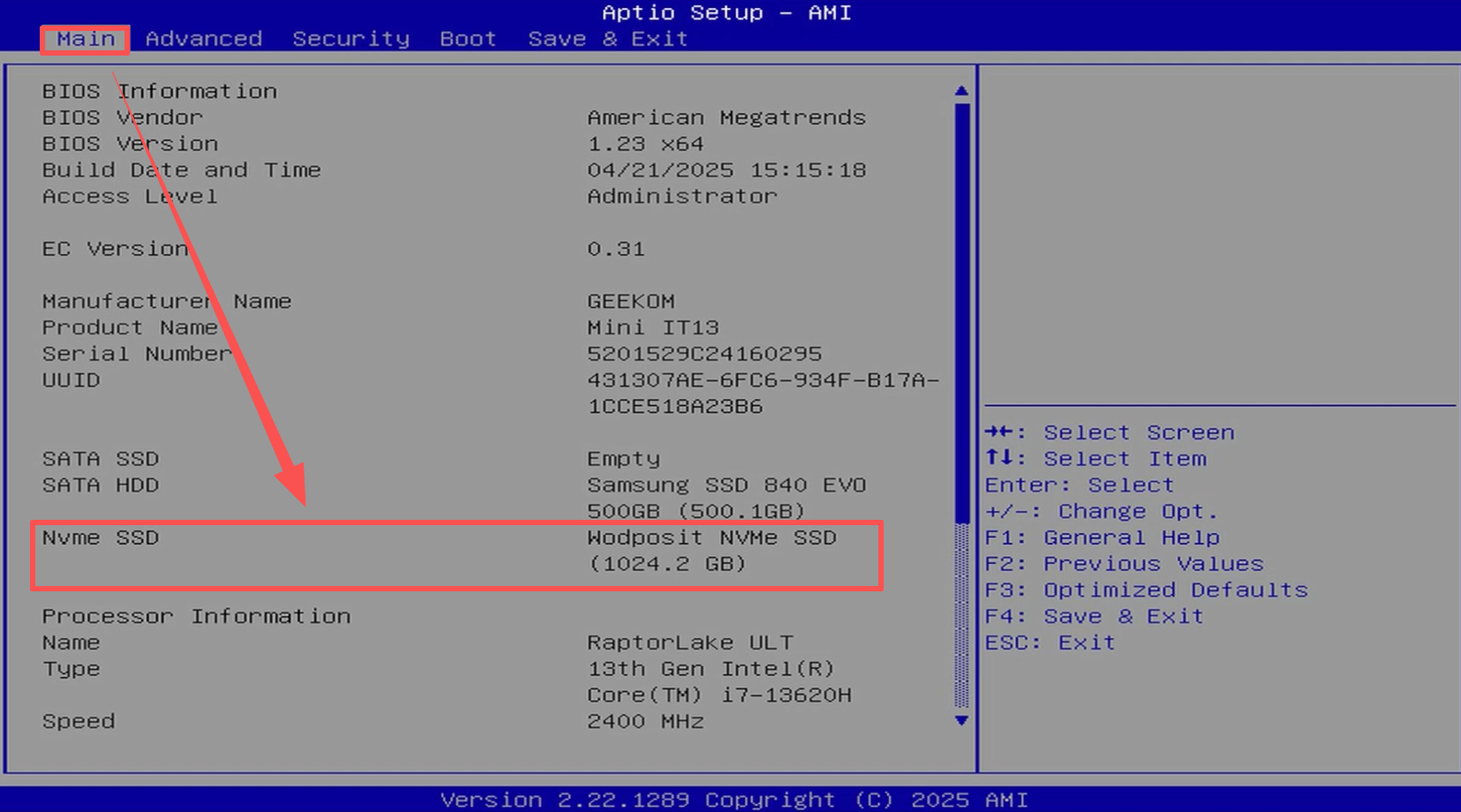Viewport: 1461px width, 812px height.
Task: Select the highlighted Main tab
Action: pos(86,39)
